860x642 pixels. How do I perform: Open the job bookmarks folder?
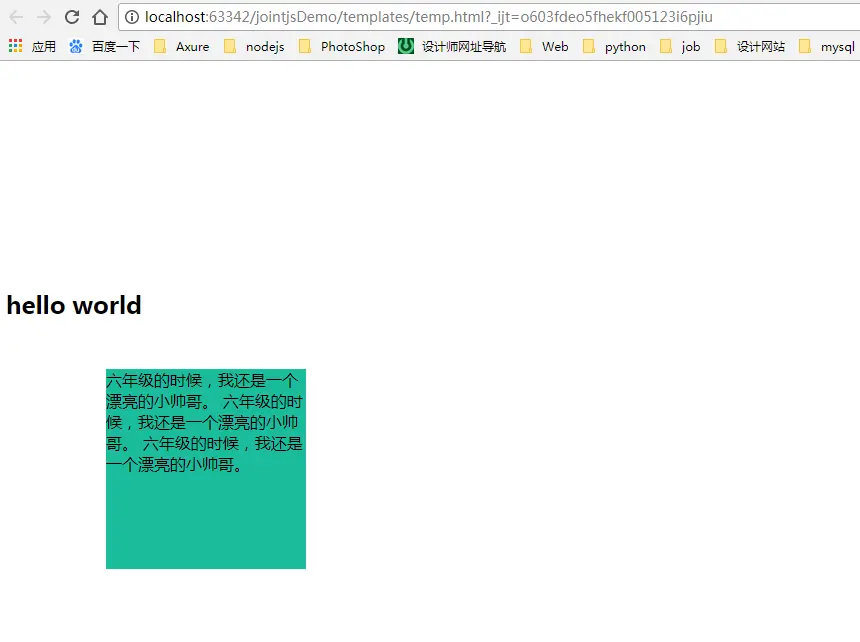pos(680,47)
